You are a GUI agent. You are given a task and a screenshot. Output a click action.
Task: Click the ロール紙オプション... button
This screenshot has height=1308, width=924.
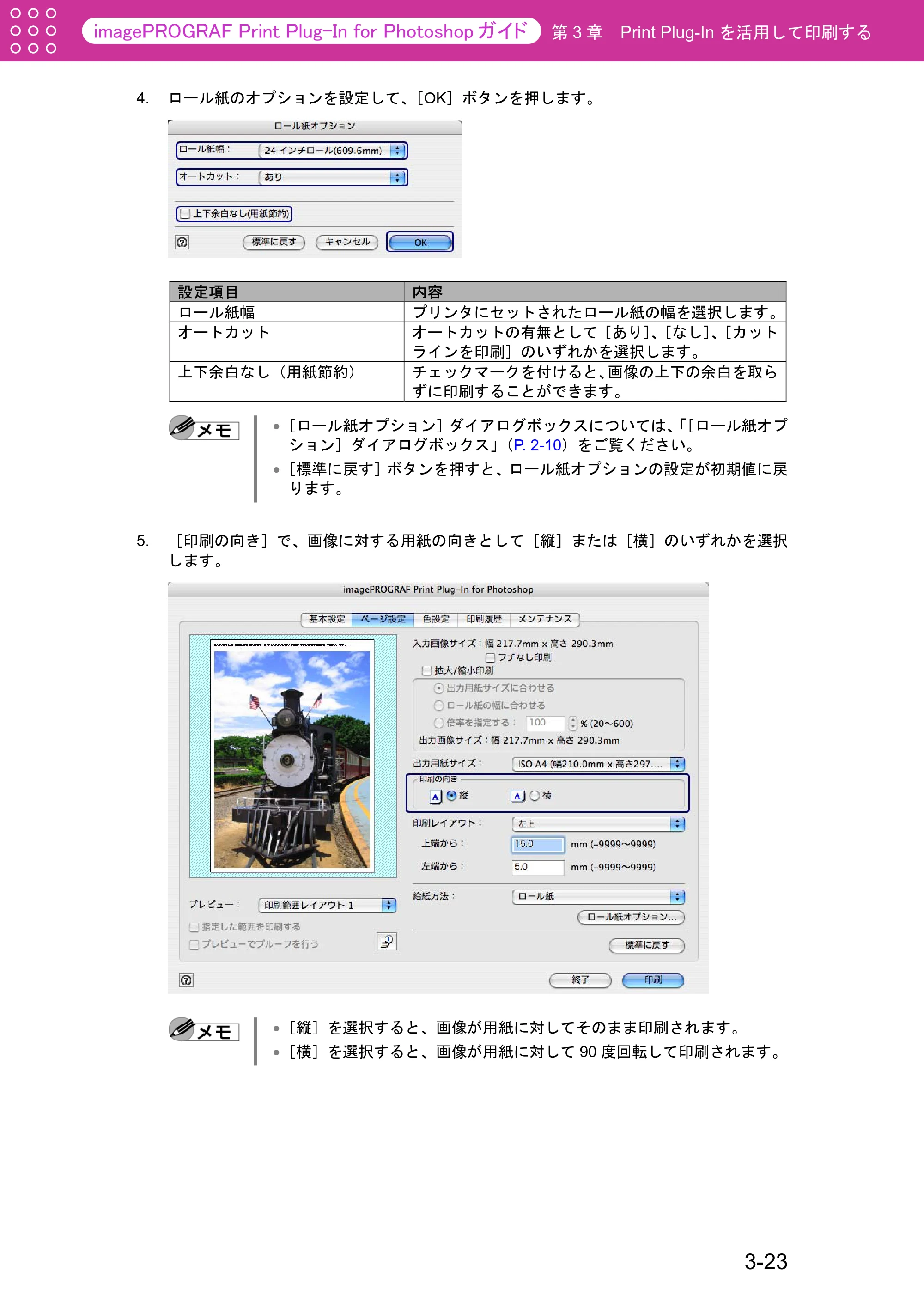(631, 917)
